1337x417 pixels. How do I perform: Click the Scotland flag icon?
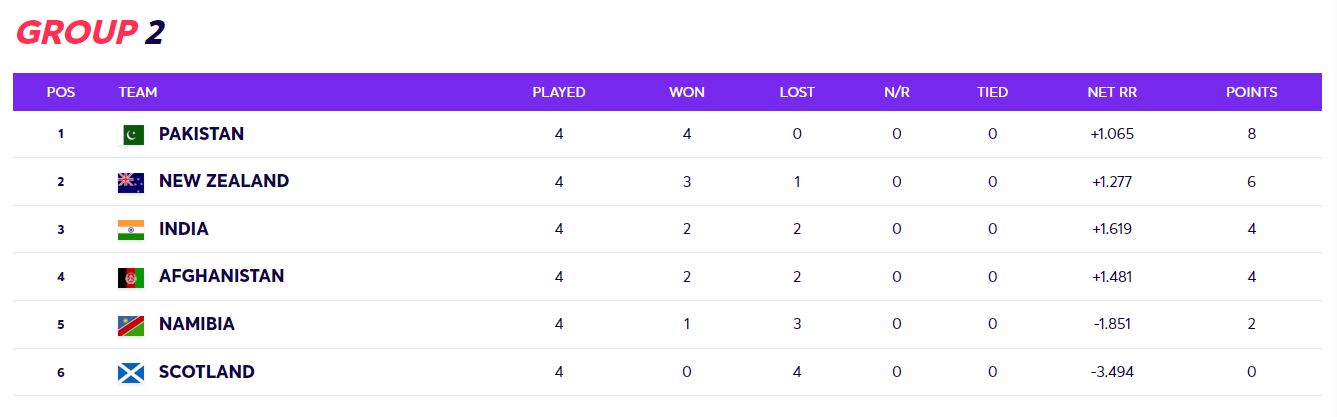tap(131, 373)
